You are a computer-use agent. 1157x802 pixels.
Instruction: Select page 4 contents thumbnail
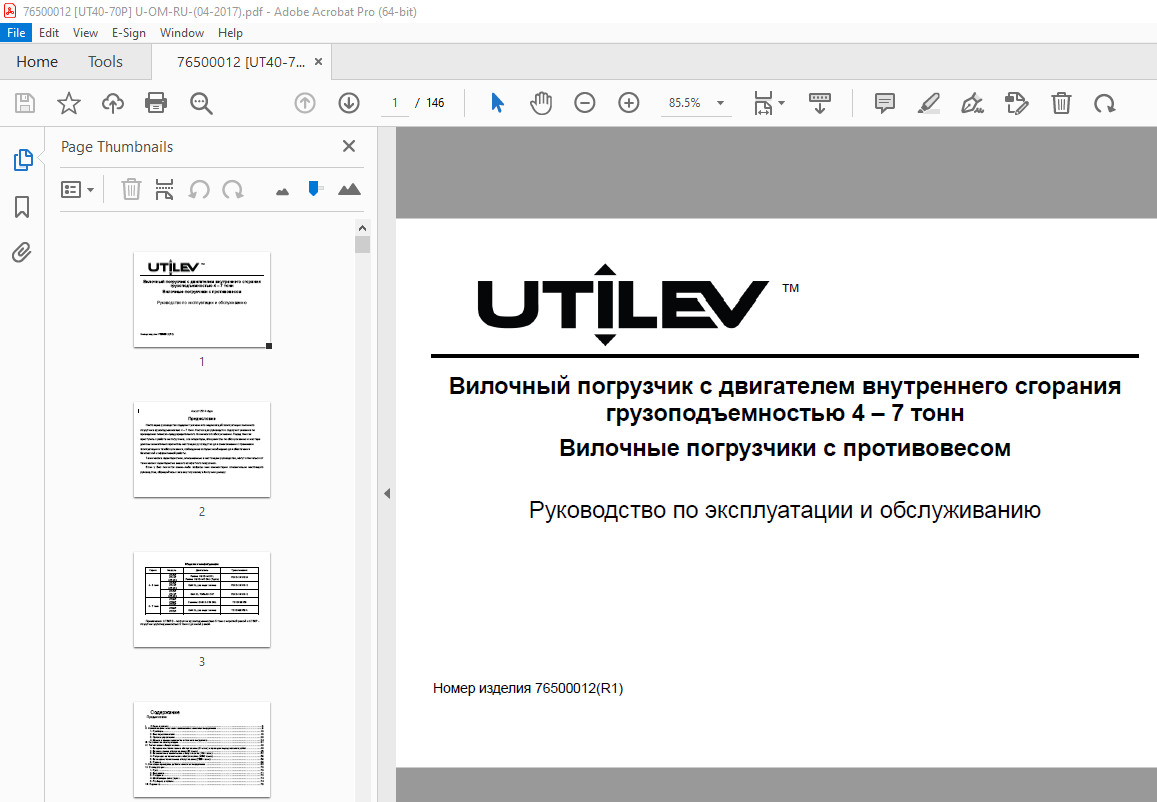tap(201, 750)
